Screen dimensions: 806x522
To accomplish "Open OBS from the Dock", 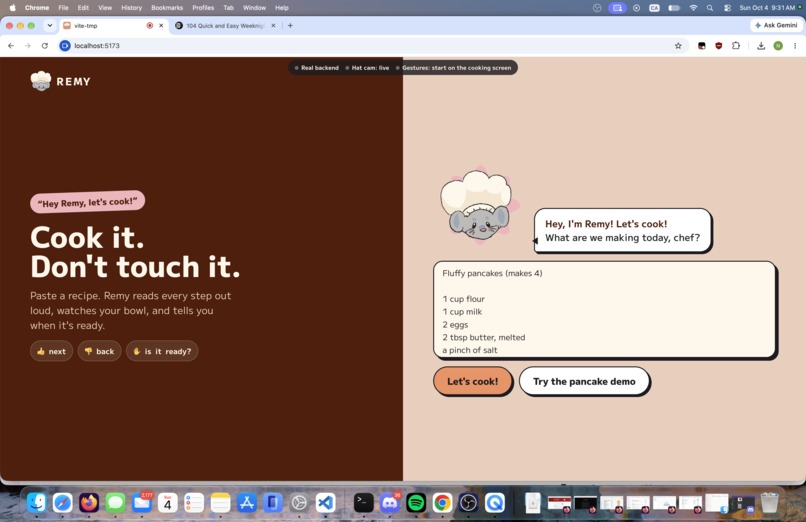I will click(x=468, y=502).
